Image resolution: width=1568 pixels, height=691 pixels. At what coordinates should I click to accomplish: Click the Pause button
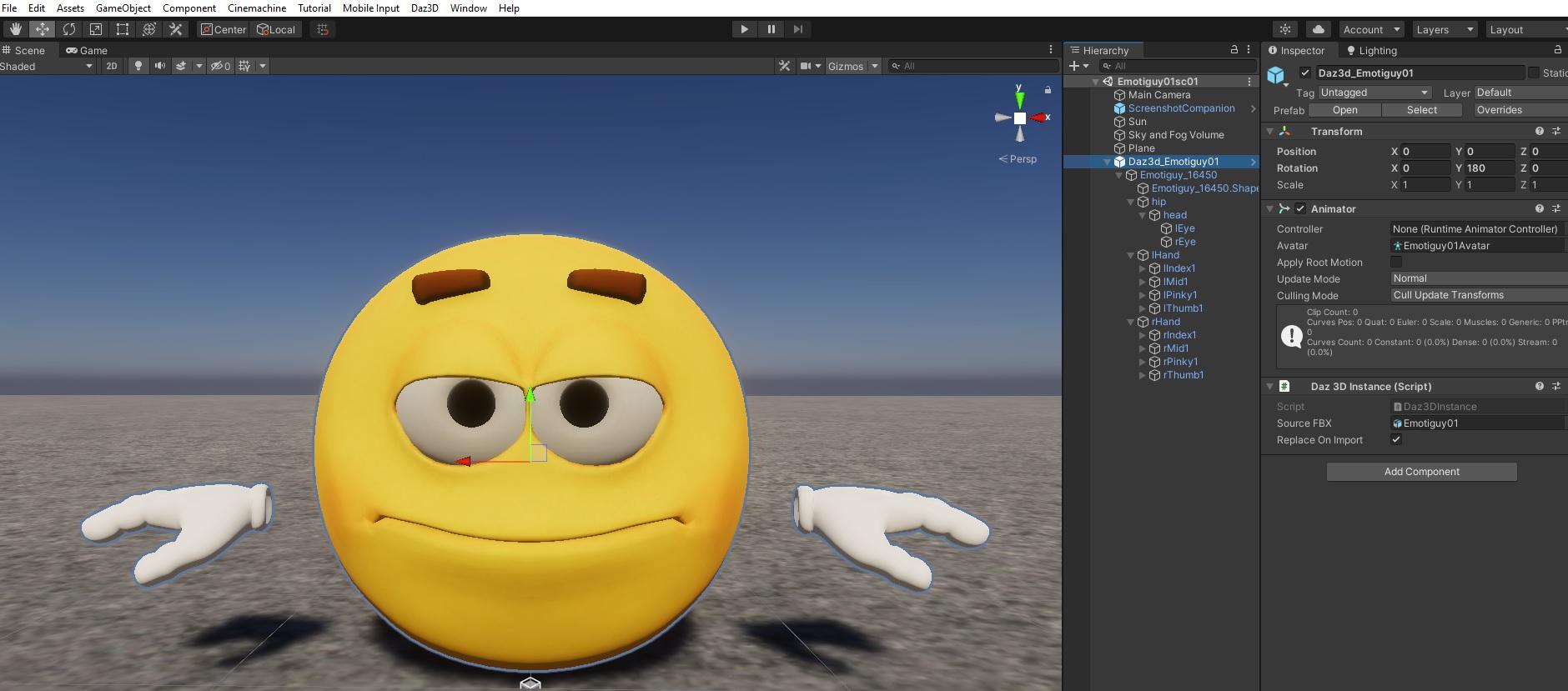(x=771, y=29)
